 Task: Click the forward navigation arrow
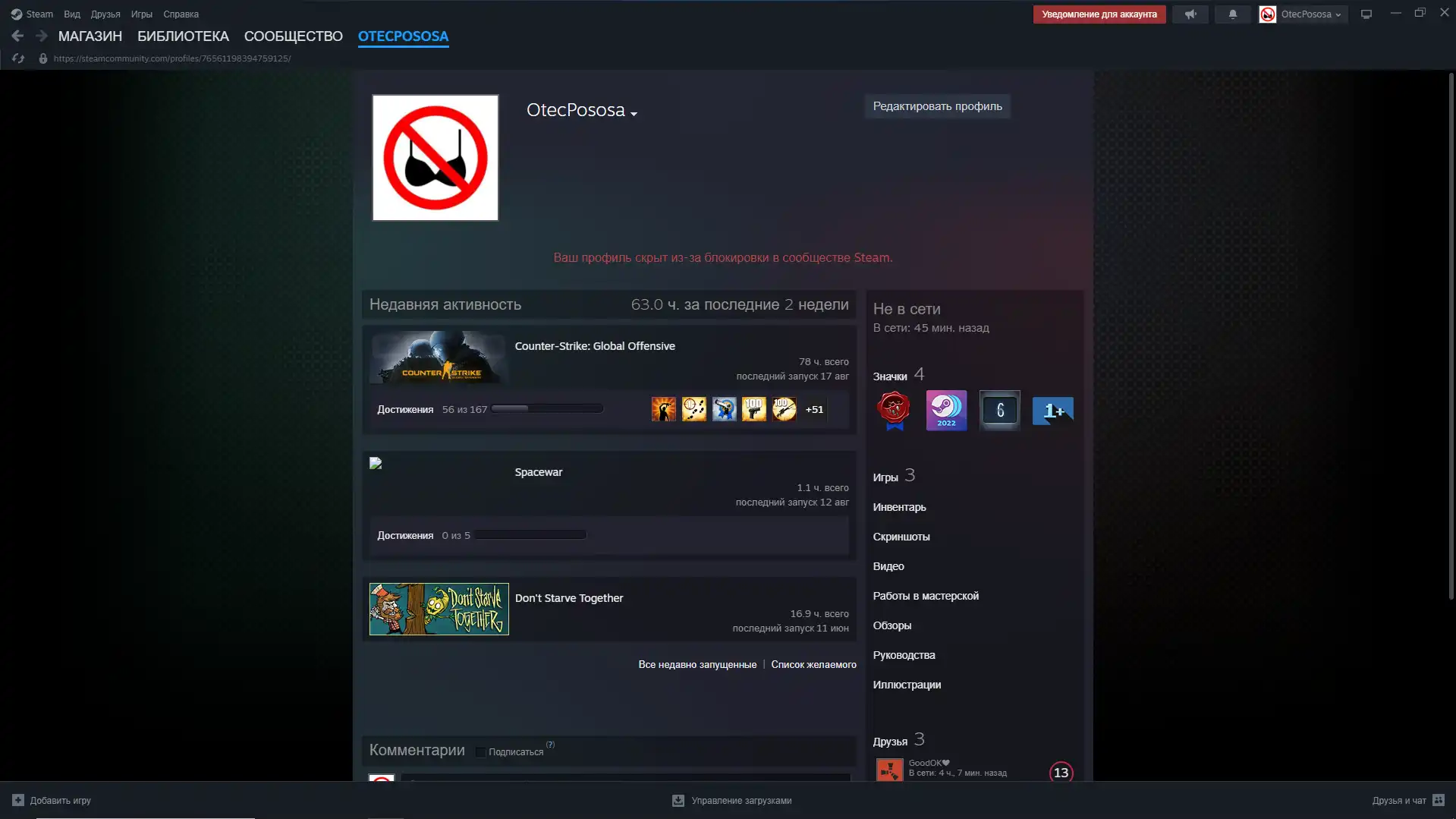42,36
